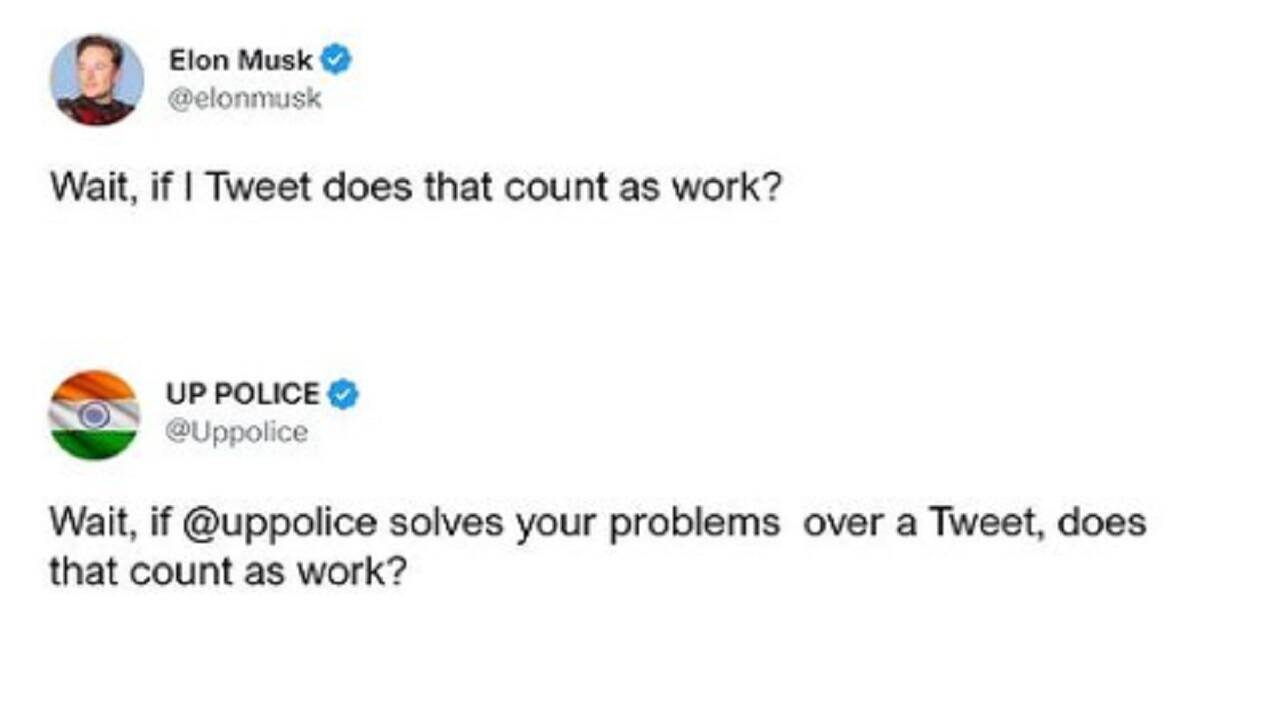The image size is (1280, 720).
Task: Open the UP POLICE flag avatar
Action: [94, 415]
